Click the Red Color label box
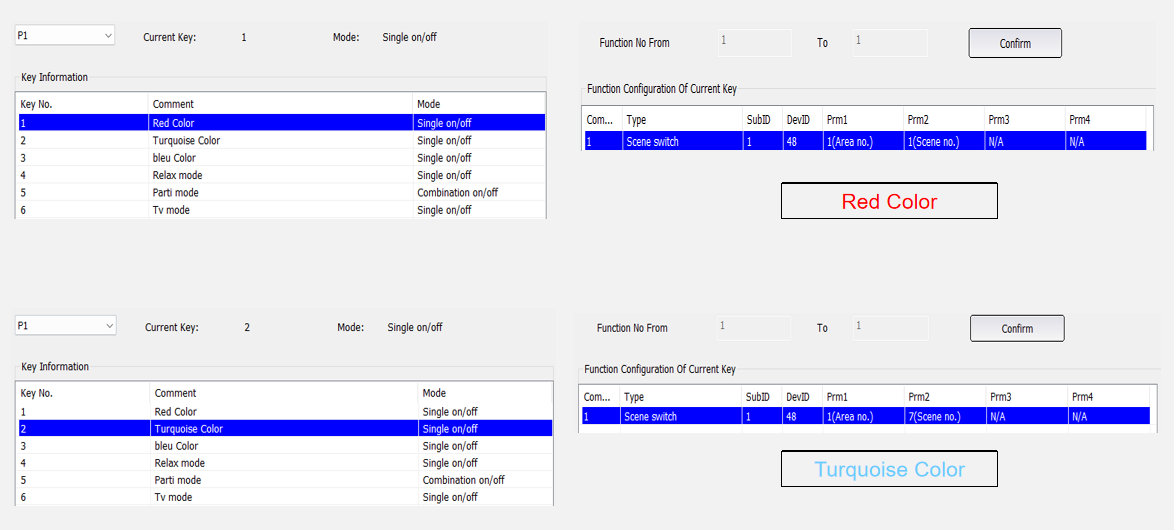1174x530 pixels. point(889,201)
